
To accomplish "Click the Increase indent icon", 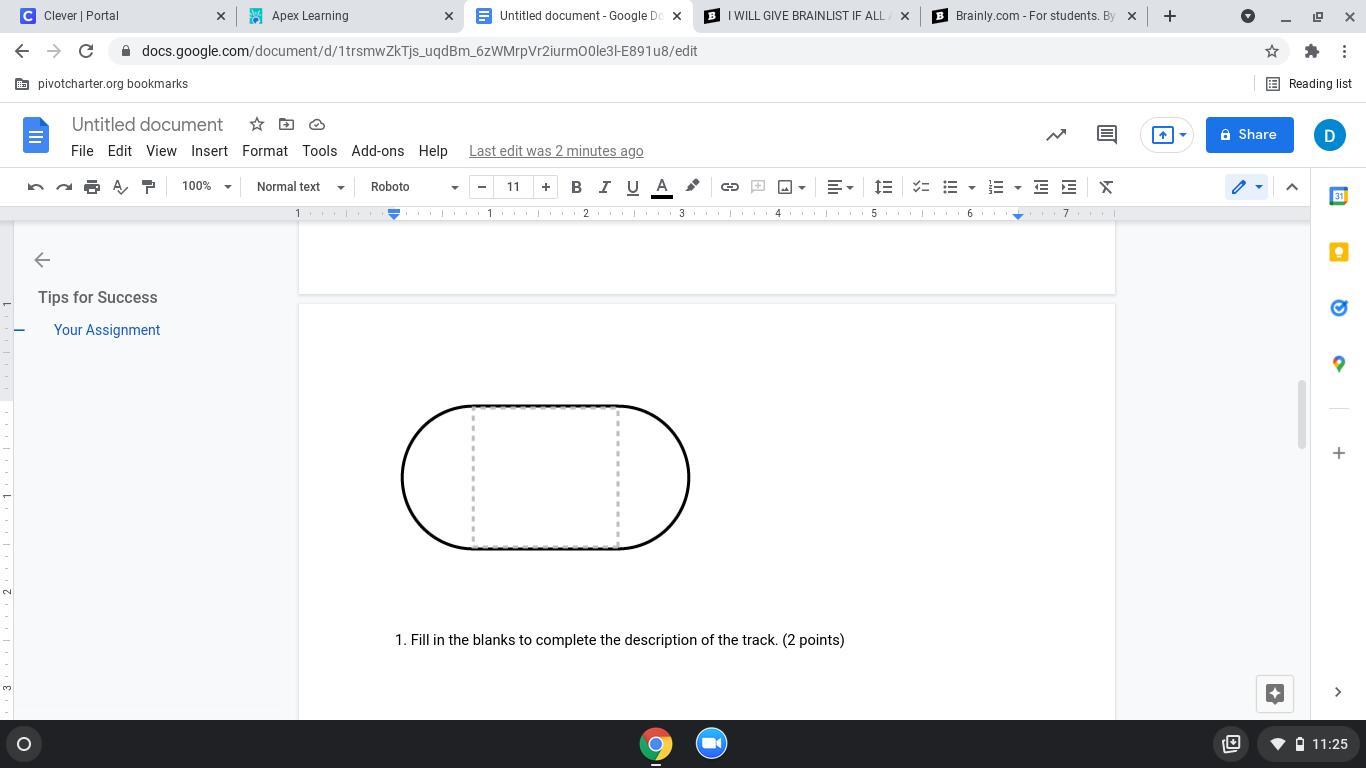I will (x=1069, y=187).
